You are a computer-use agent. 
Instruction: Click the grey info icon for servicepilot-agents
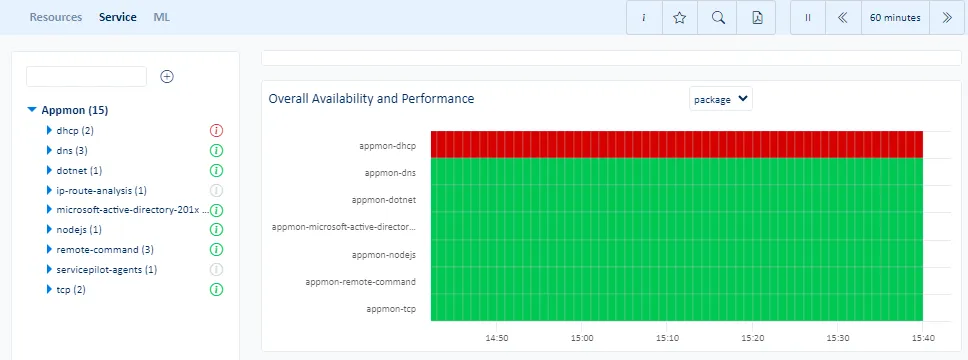216,269
